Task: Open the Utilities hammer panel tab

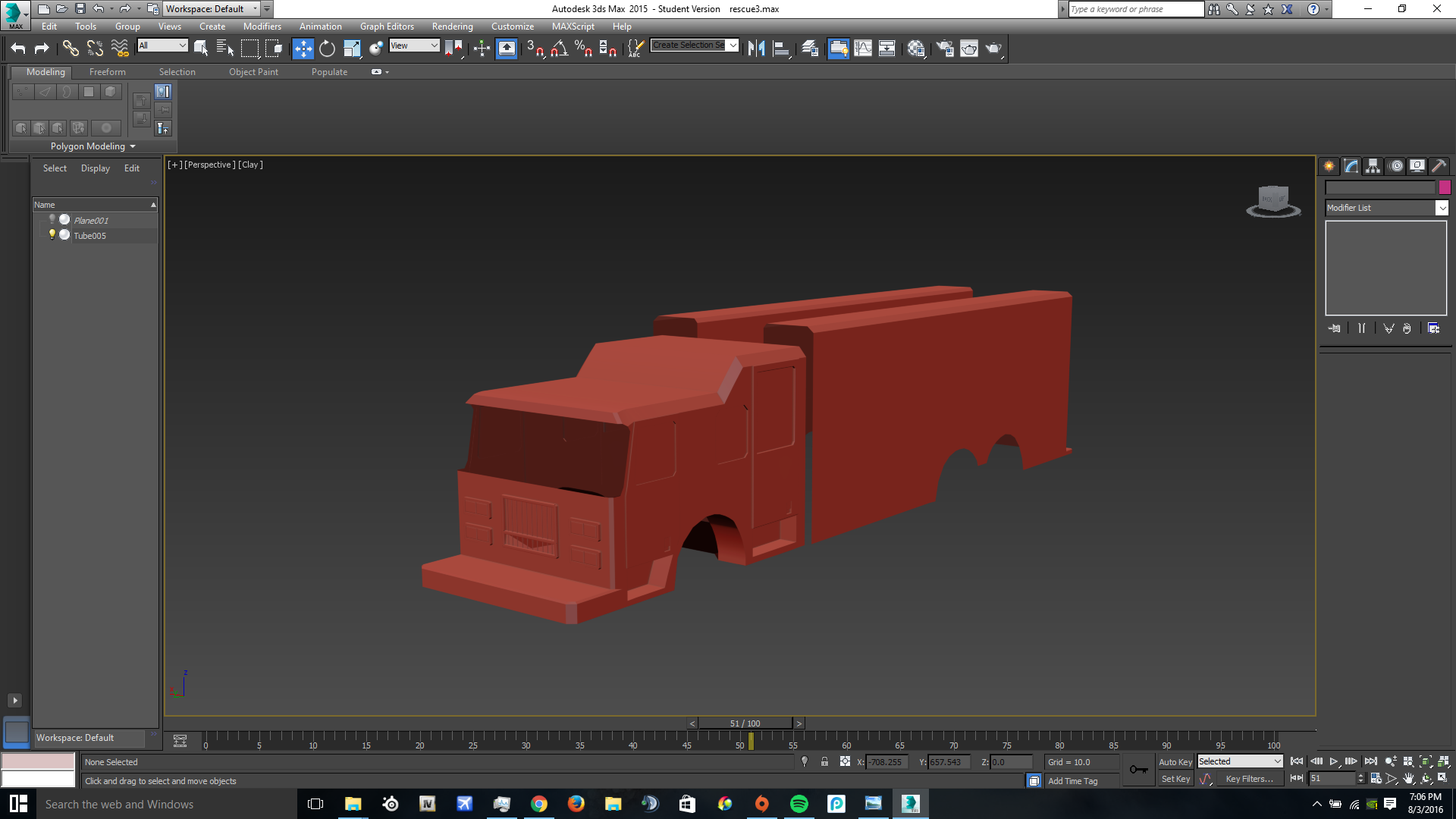Action: [x=1439, y=166]
